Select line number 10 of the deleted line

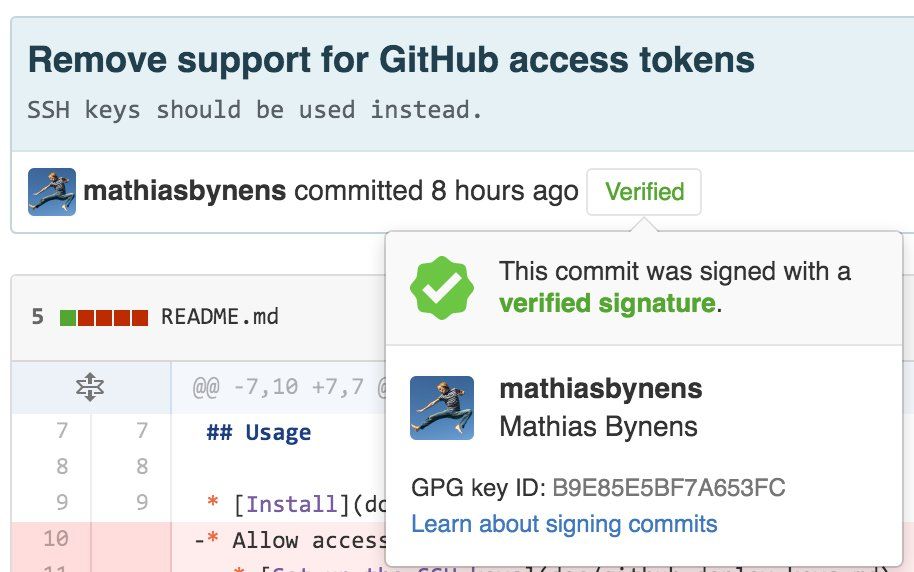tap(55, 540)
